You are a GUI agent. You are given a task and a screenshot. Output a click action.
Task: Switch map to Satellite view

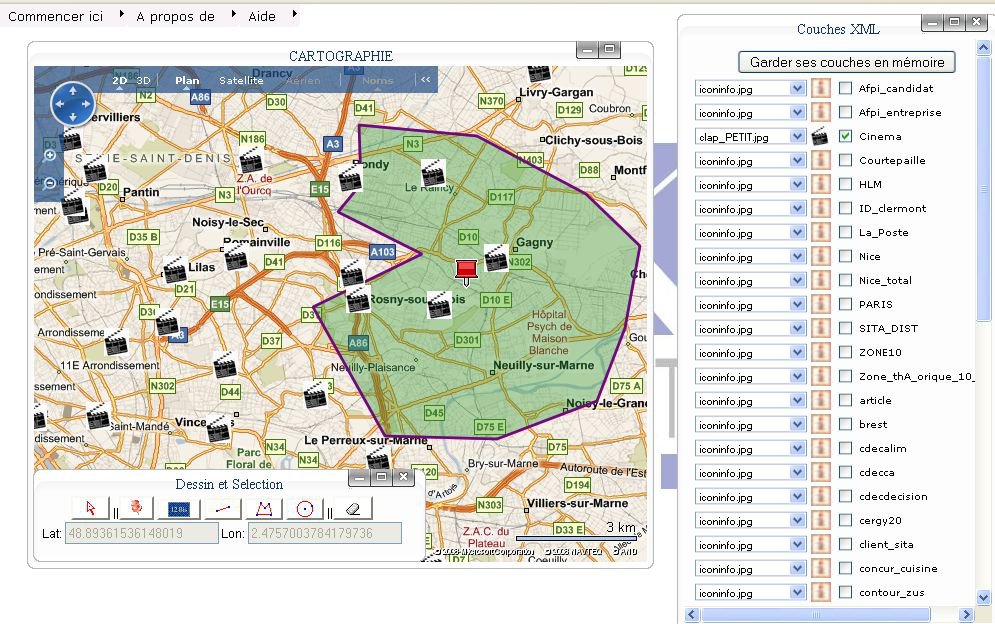pyautogui.click(x=241, y=80)
